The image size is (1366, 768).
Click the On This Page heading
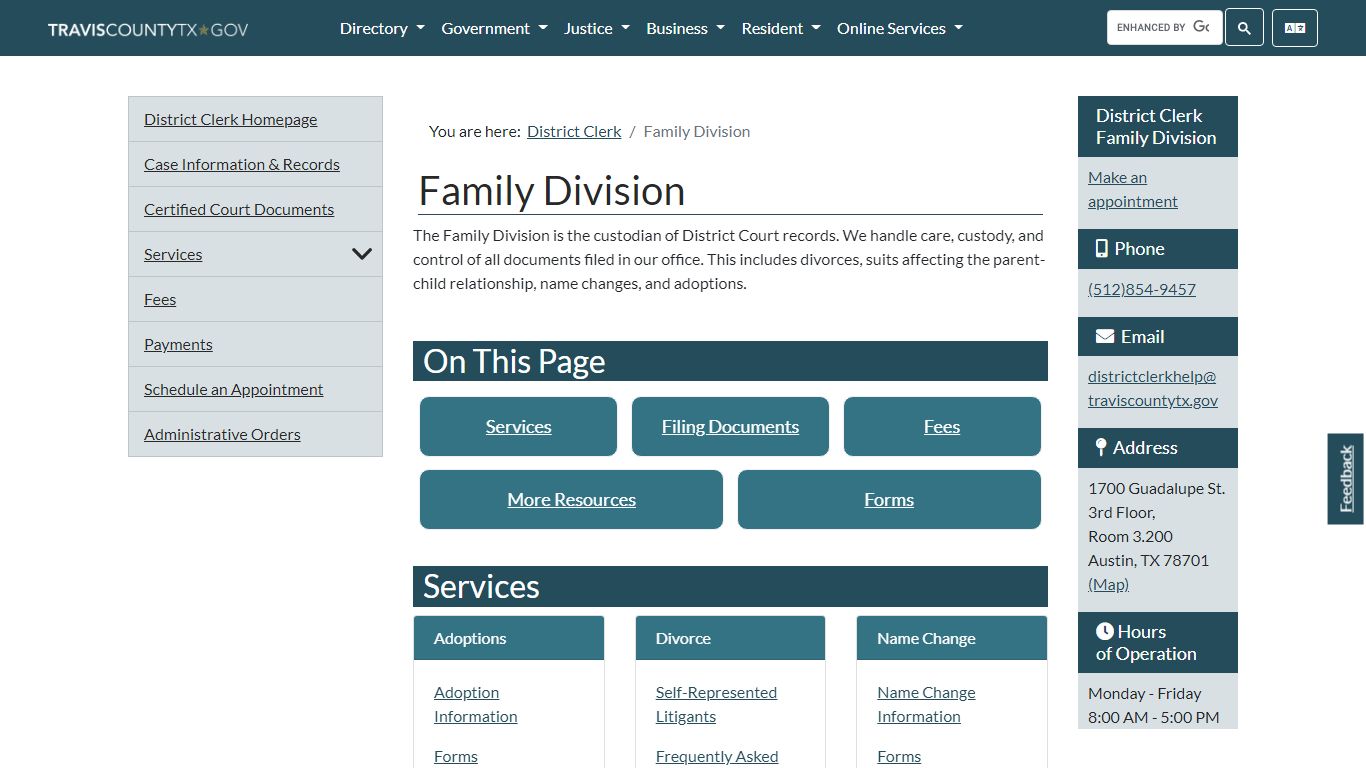(514, 361)
